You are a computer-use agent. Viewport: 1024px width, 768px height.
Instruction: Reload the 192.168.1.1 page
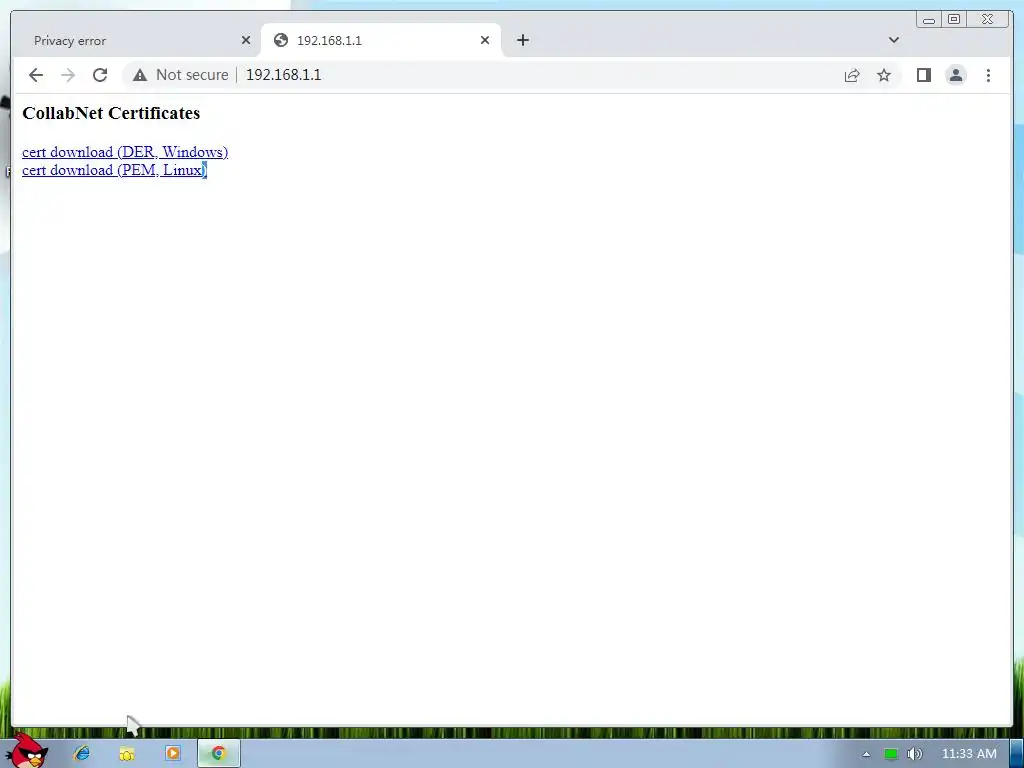tap(100, 75)
